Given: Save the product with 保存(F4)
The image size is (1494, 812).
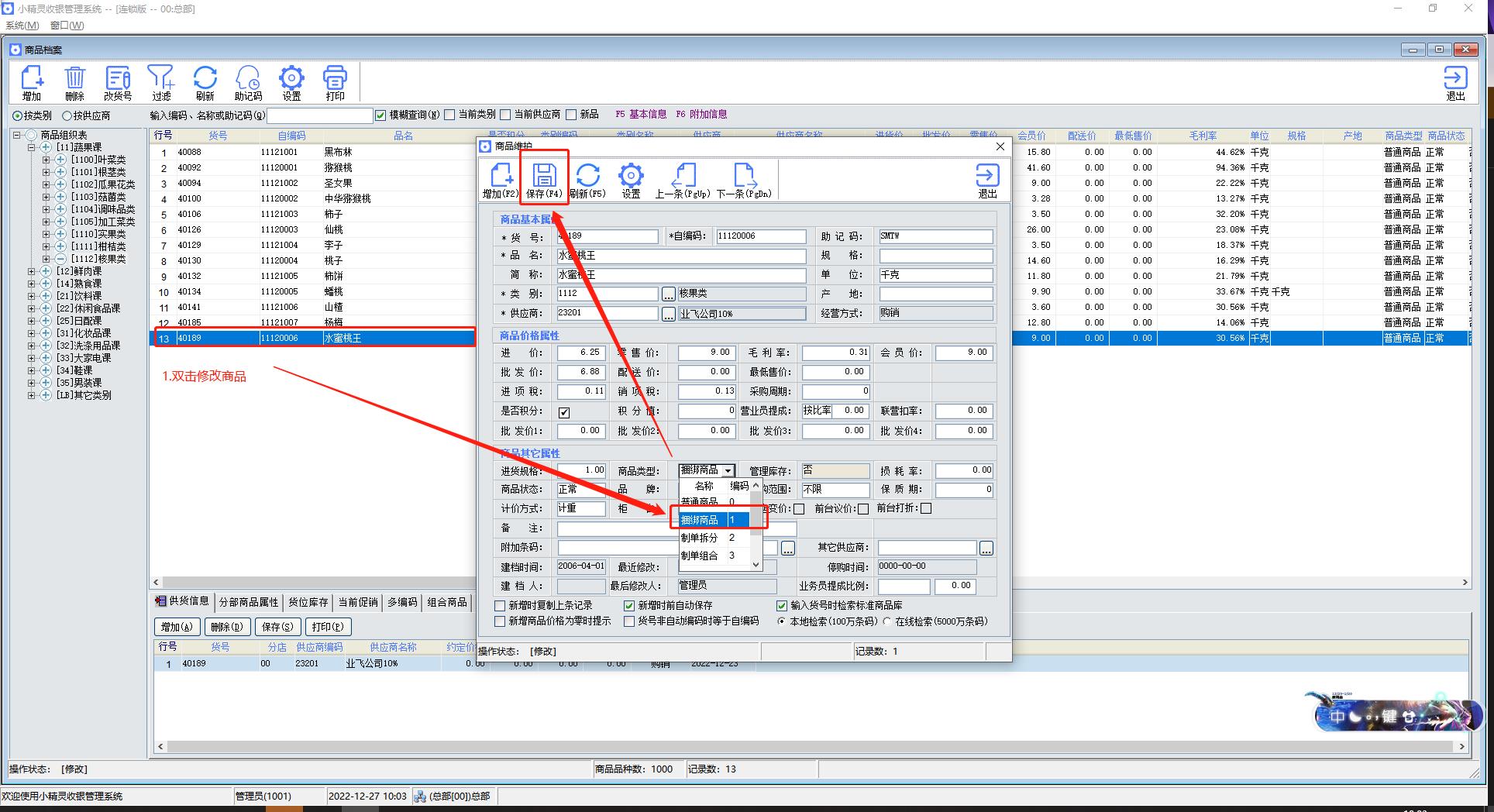Looking at the screenshot, I should click(x=544, y=181).
